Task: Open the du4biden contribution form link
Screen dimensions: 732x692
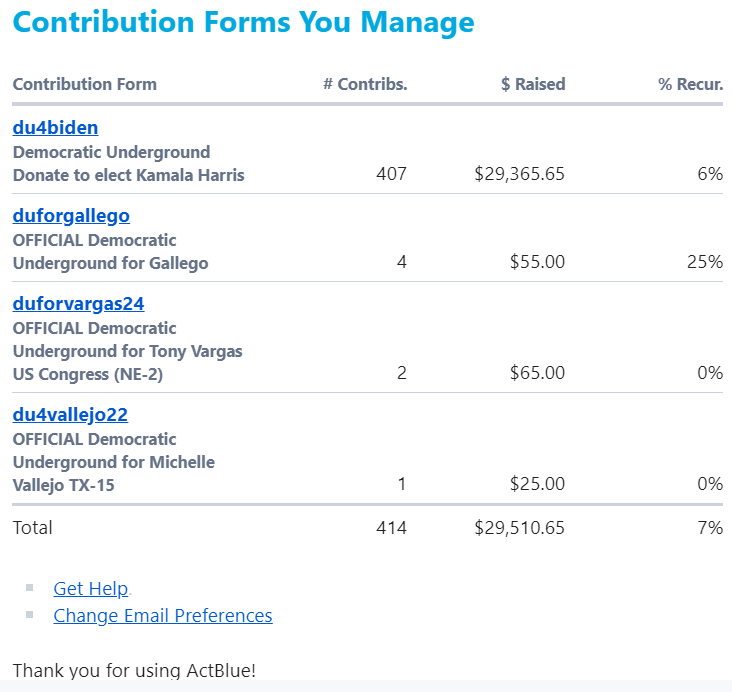Action: pos(55,127)
